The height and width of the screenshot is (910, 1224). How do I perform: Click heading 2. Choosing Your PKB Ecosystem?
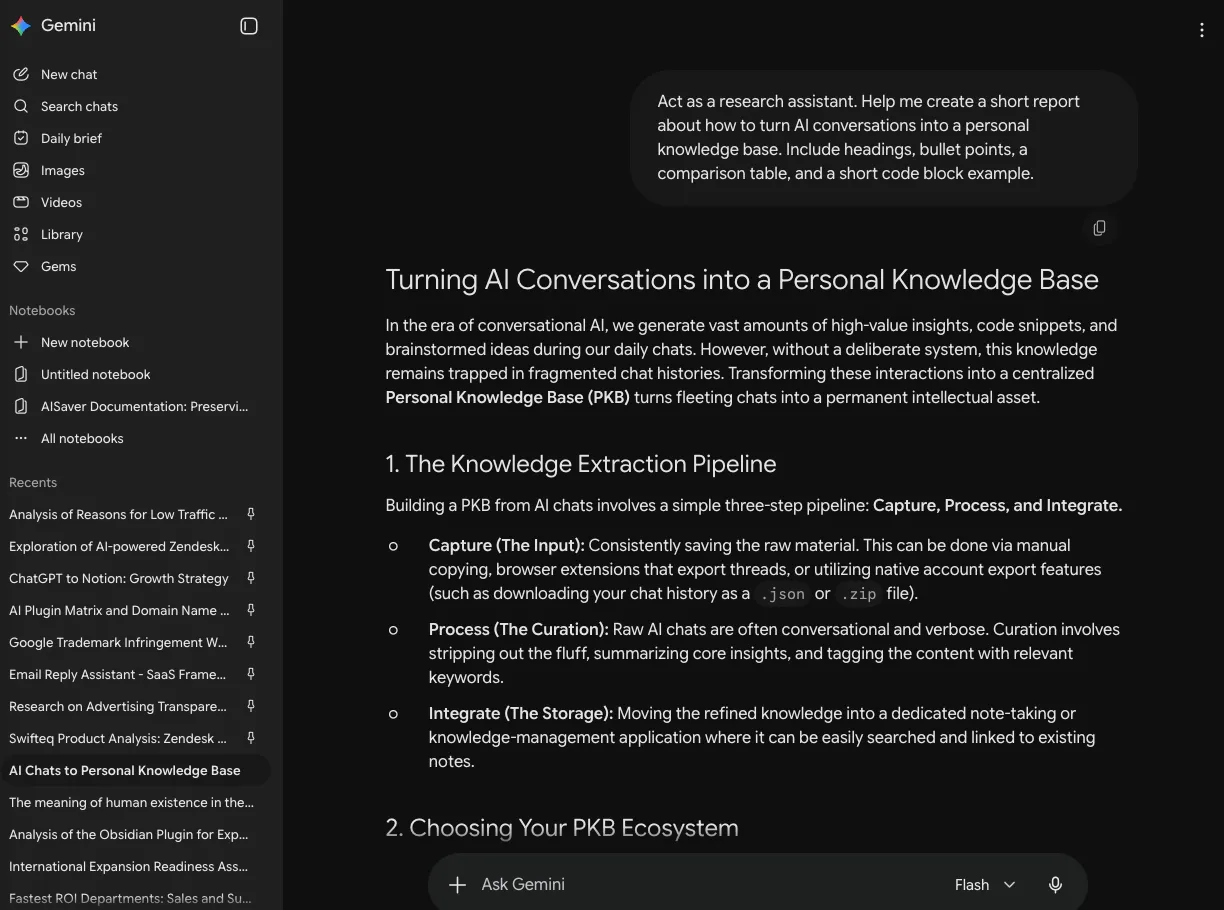[562, 828]
